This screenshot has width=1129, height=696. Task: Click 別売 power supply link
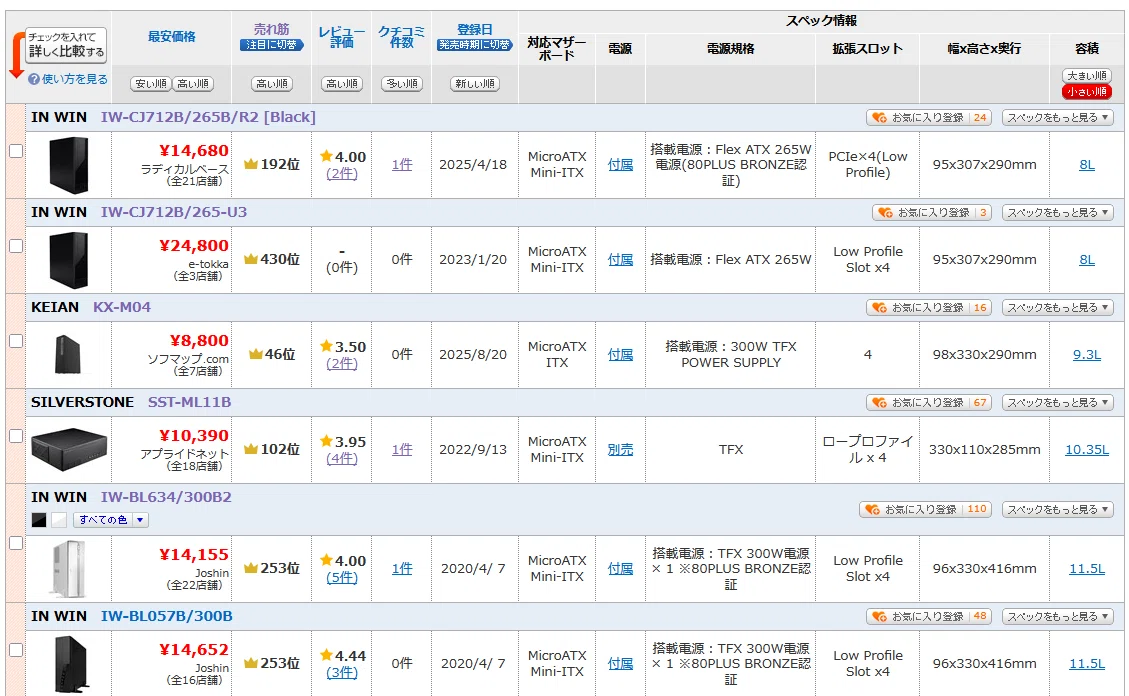tap(620, 449)
